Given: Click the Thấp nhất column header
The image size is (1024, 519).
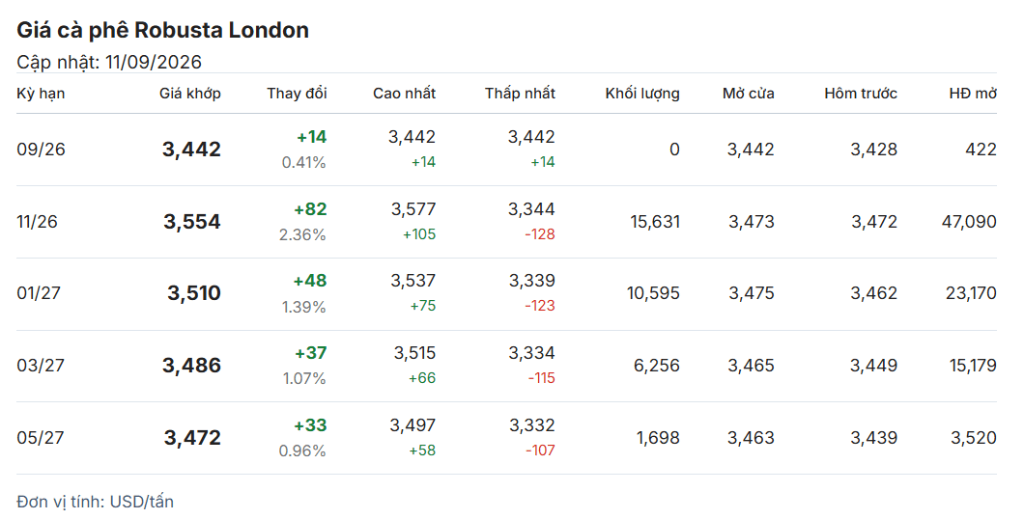Looking at the screenshot, I should (520, 93).
